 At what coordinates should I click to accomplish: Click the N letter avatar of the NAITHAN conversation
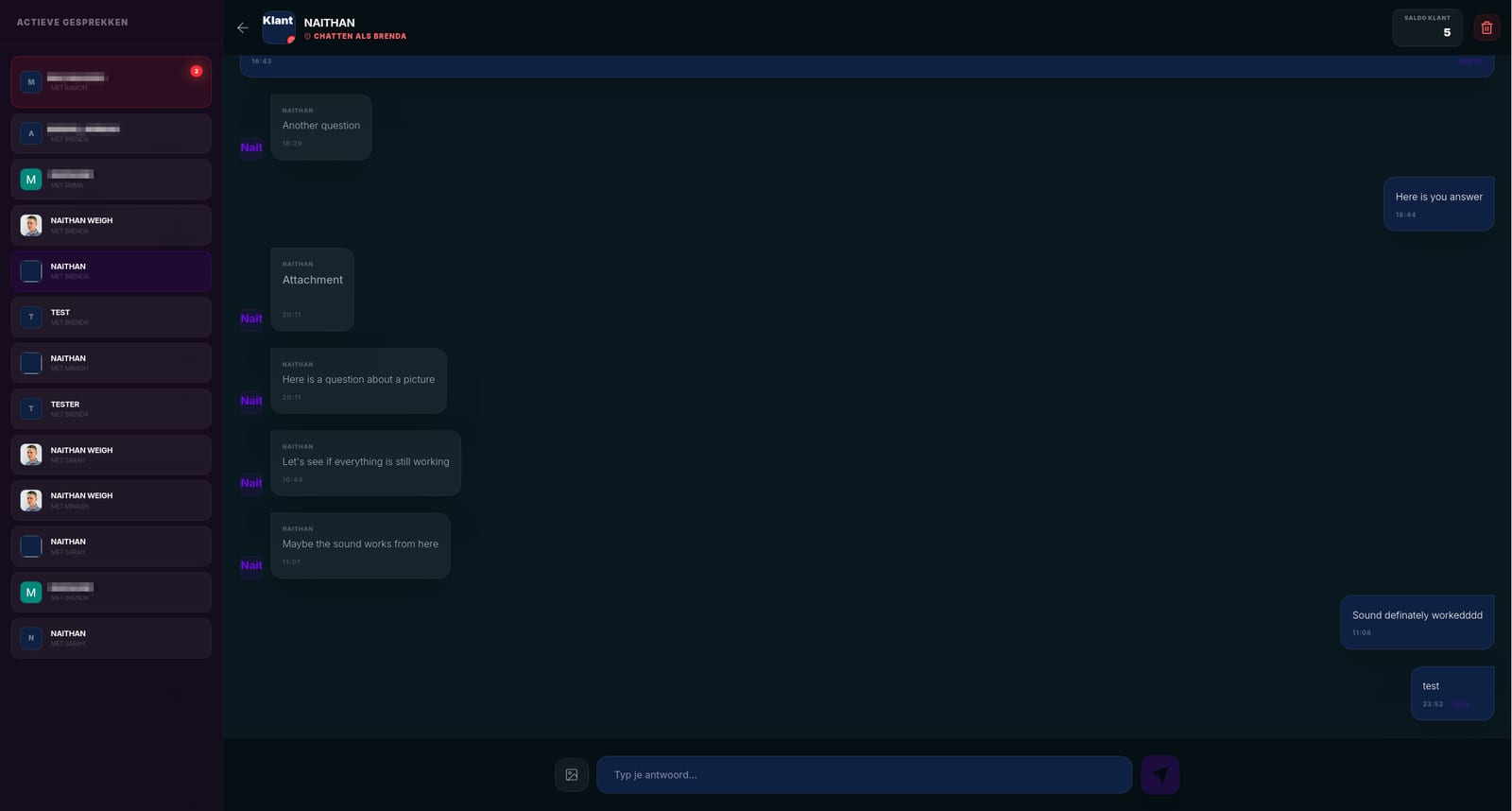coord(31,638)
